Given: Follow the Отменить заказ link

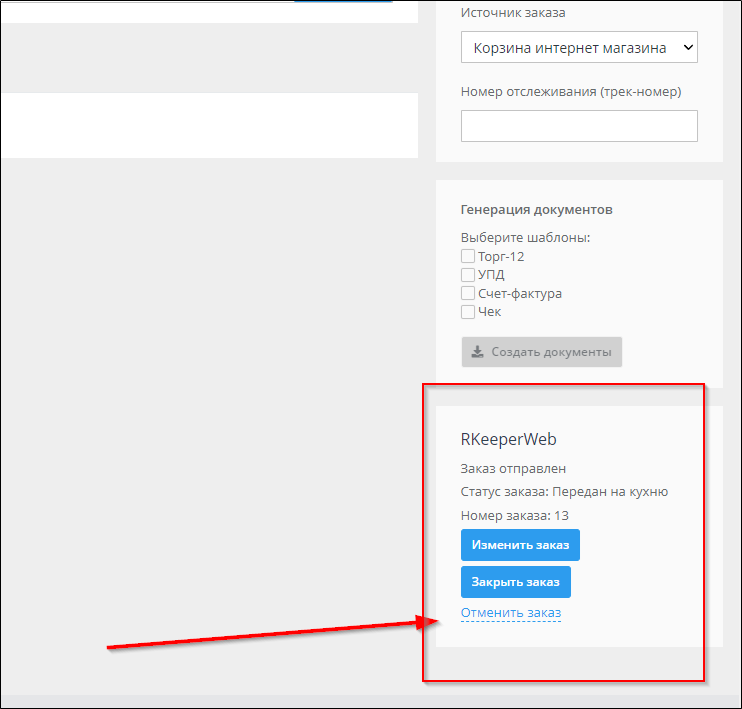Looking at the screenshot, I should coord(511,613).
